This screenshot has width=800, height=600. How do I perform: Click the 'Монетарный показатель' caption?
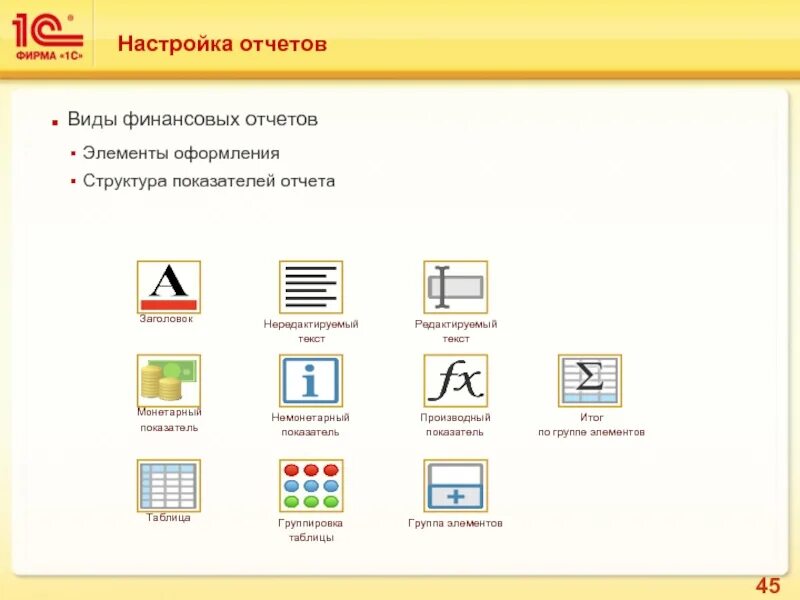169,420
